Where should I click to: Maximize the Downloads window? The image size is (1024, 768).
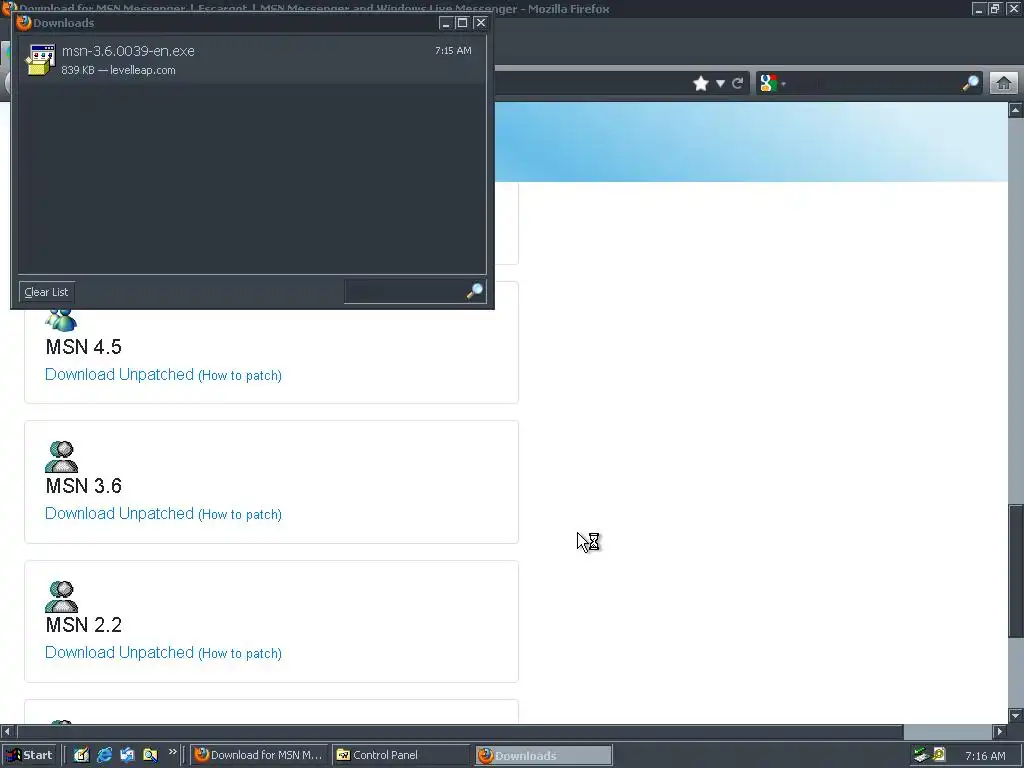click(462, 23)
